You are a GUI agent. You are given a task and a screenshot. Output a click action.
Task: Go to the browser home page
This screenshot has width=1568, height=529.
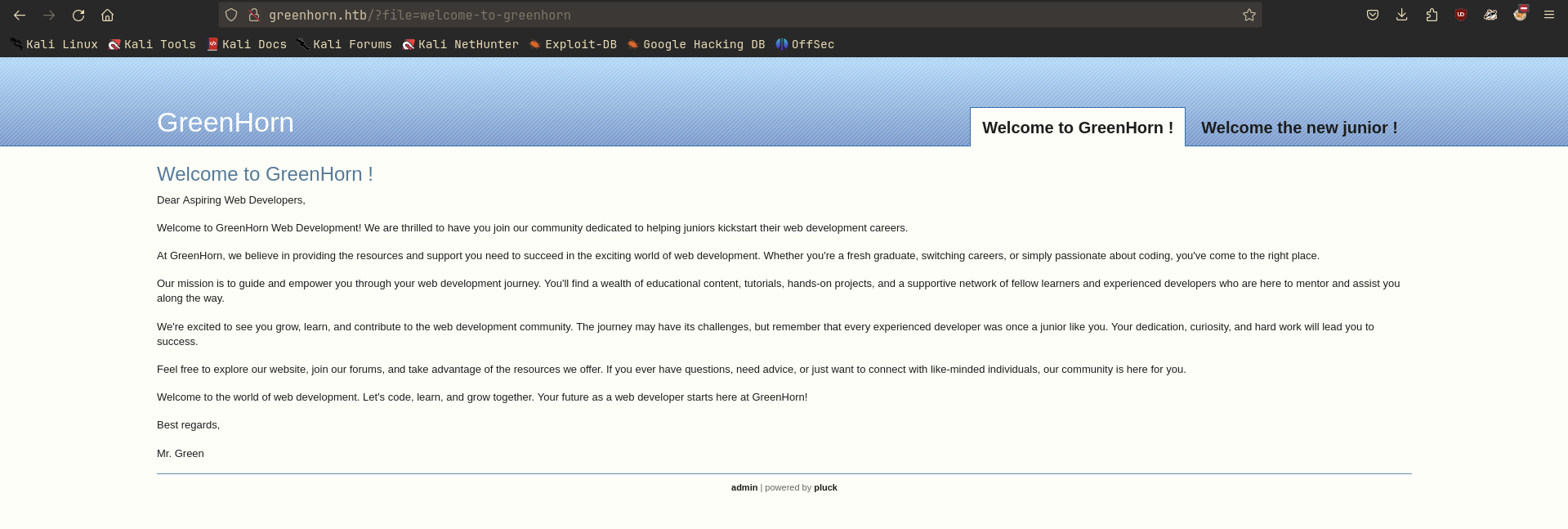tap(107, 15)
